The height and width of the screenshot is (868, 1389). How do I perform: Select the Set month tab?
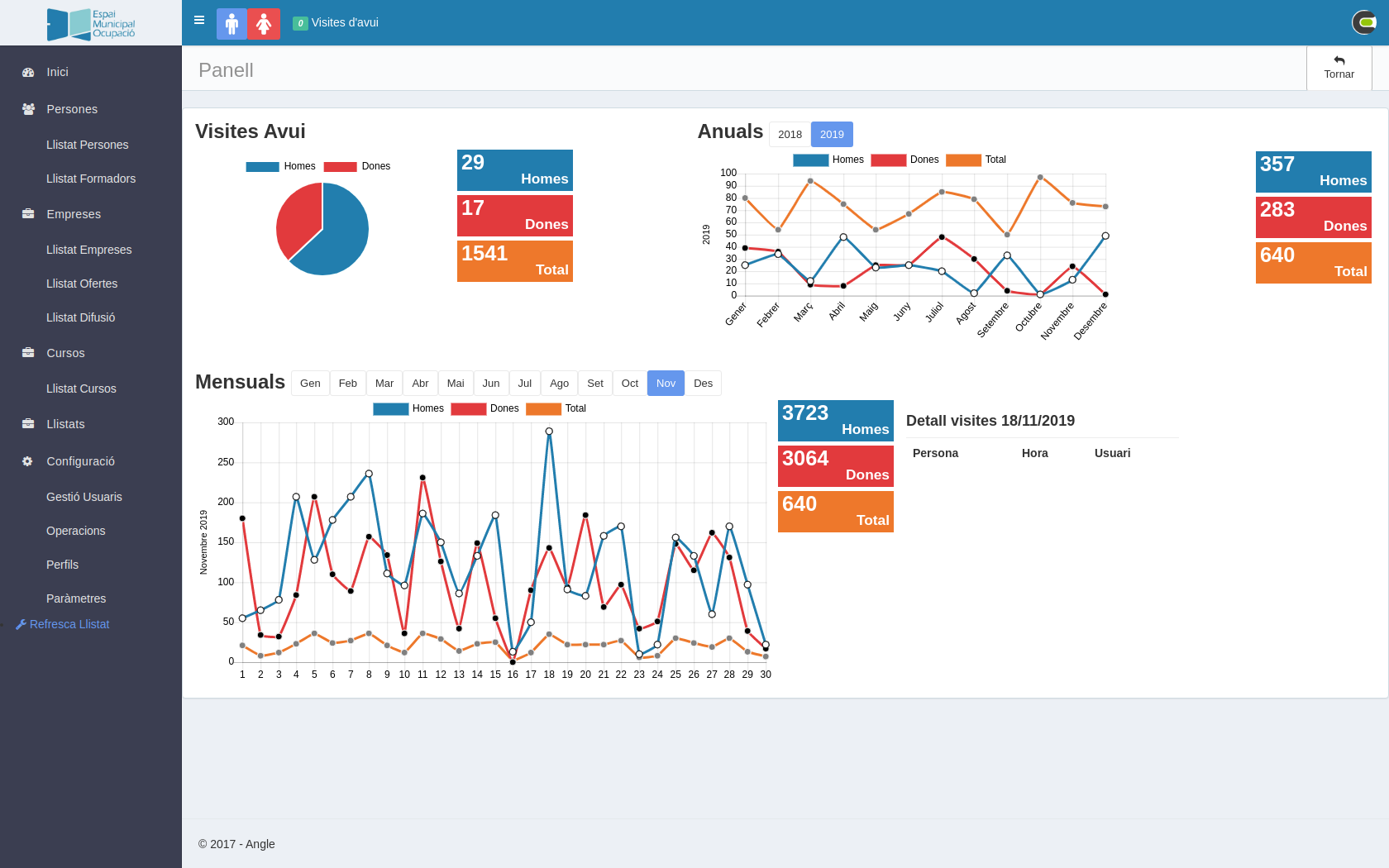tap(595, 384)
